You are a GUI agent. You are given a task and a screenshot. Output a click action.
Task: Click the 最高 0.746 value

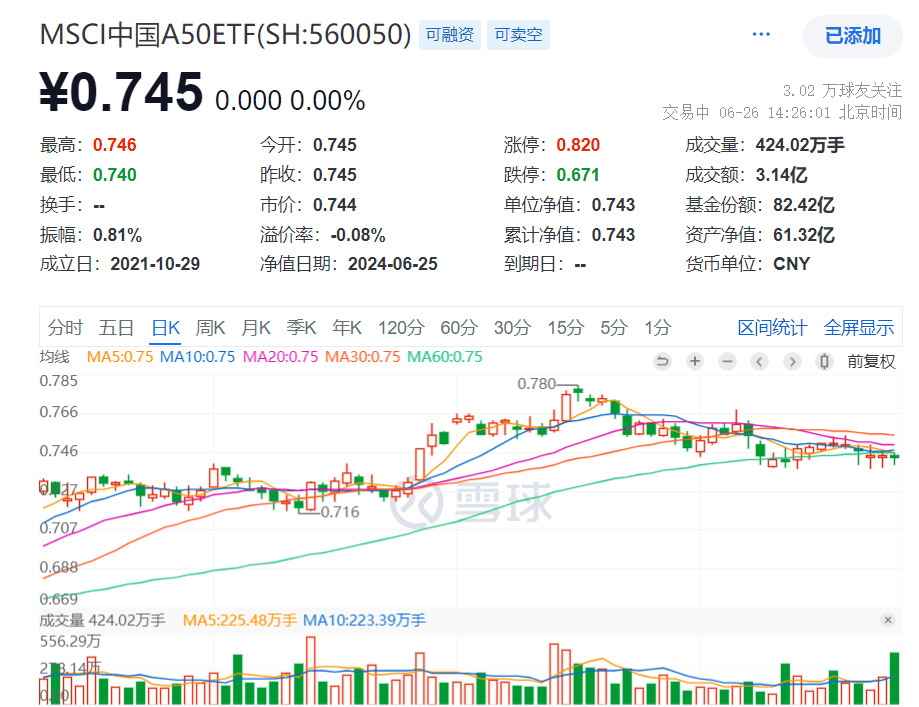click(115, 145)
